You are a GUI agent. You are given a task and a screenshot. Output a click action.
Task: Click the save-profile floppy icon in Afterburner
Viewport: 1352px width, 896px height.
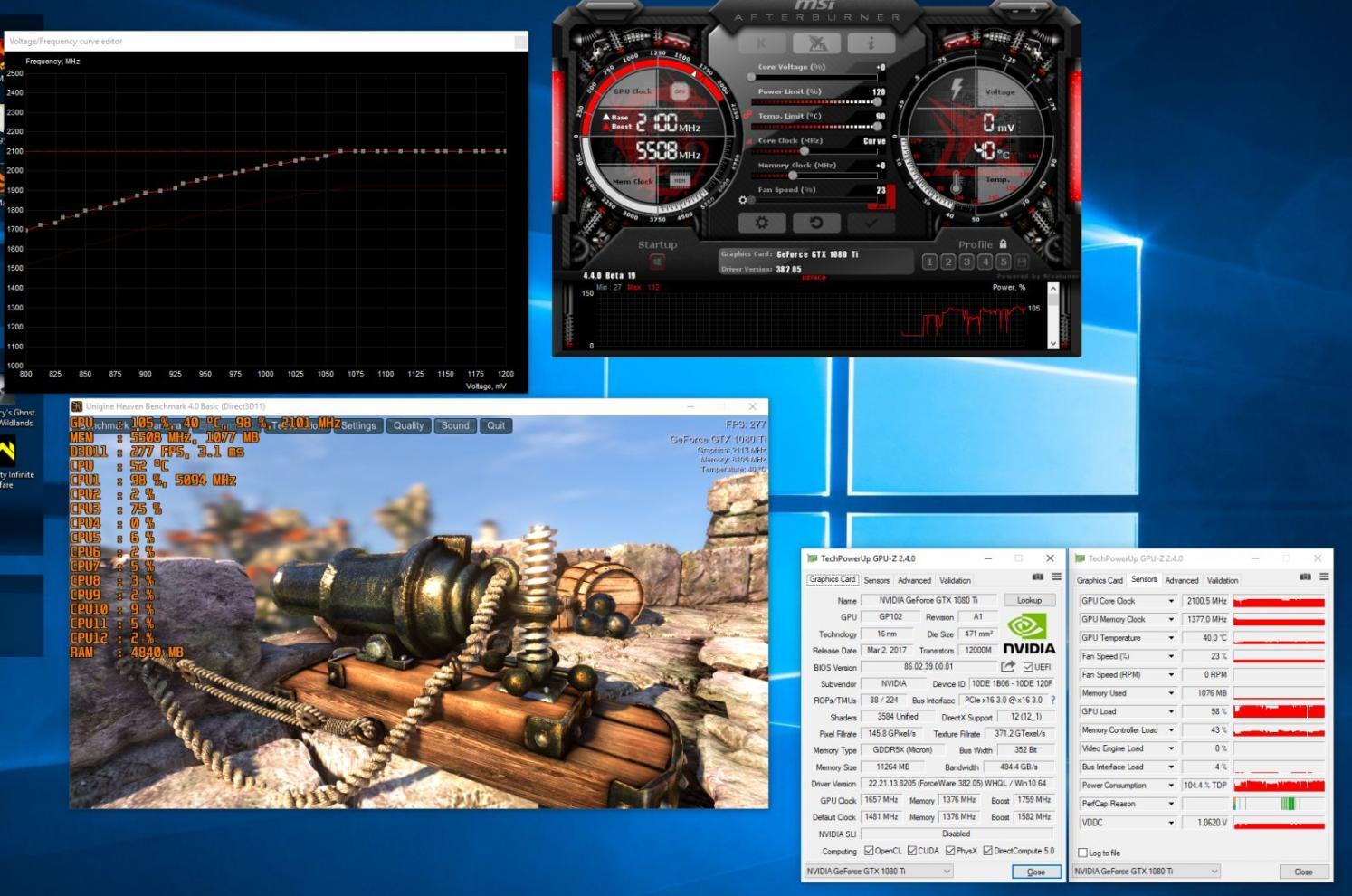point(1023,262)
